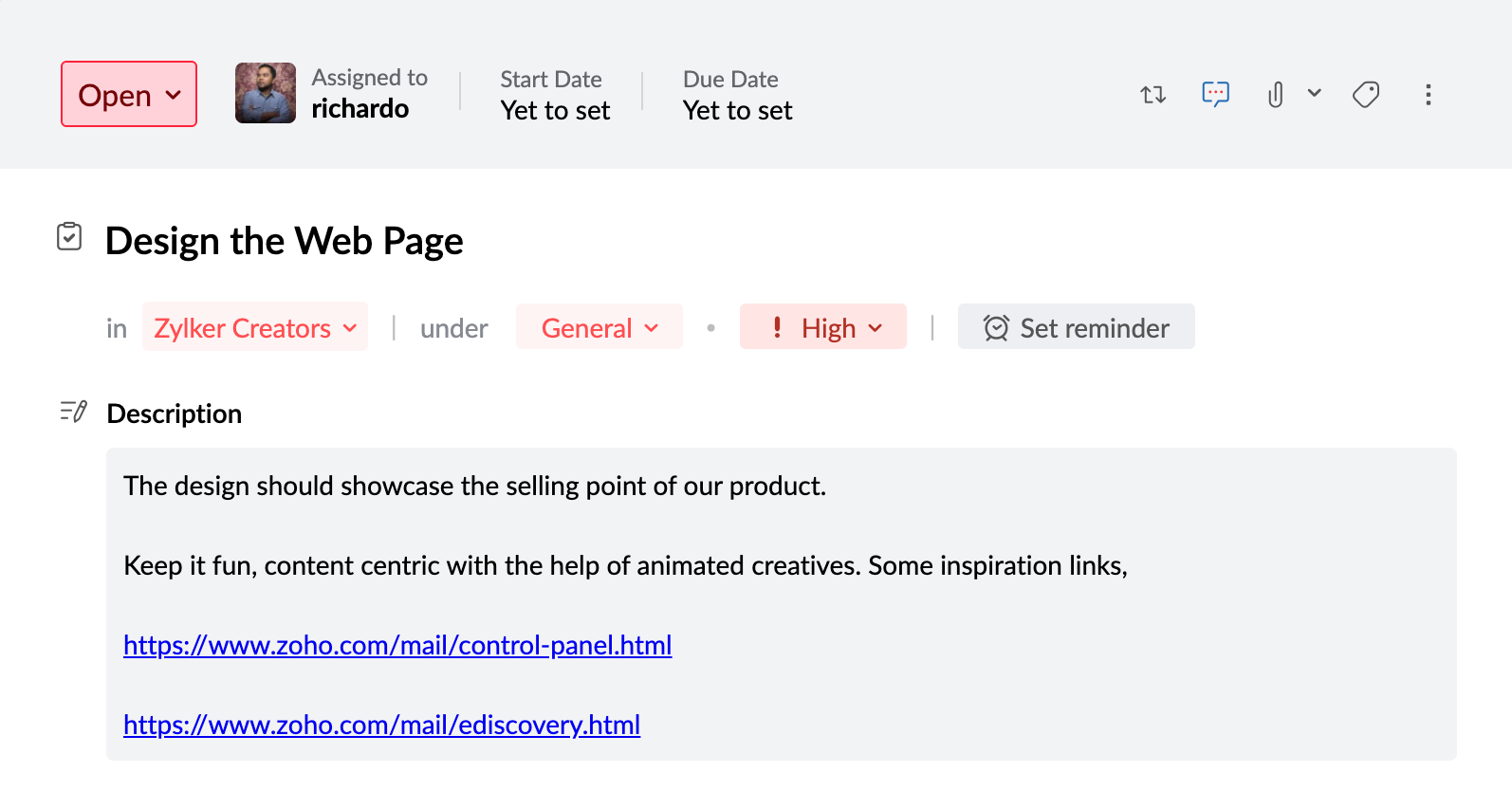Open the three-dot more options menu
1512x791 pixels.
[1428, 95]
